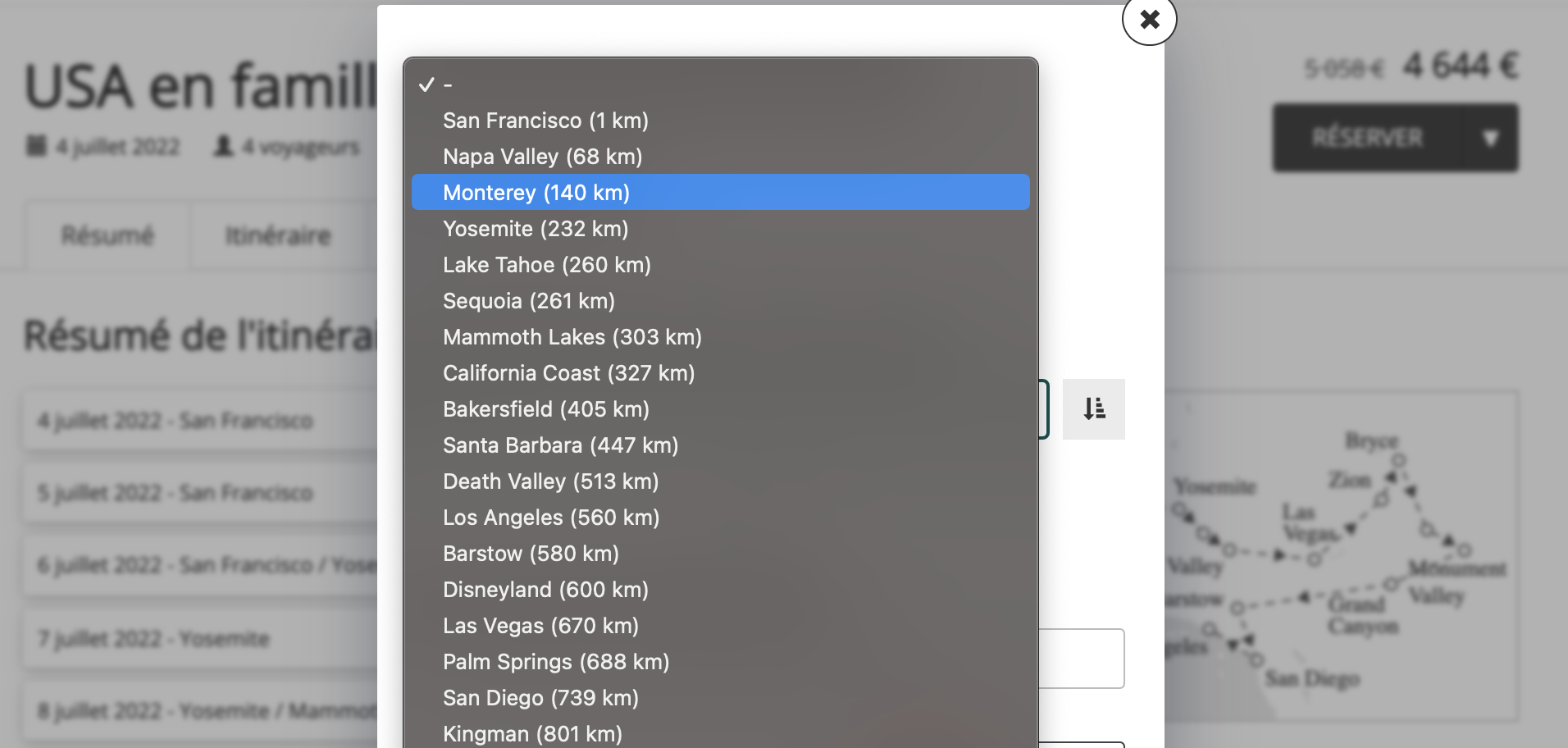Close the modal with the X icon
This screenshot has height=748, width=1568.
pos(1149,19)
